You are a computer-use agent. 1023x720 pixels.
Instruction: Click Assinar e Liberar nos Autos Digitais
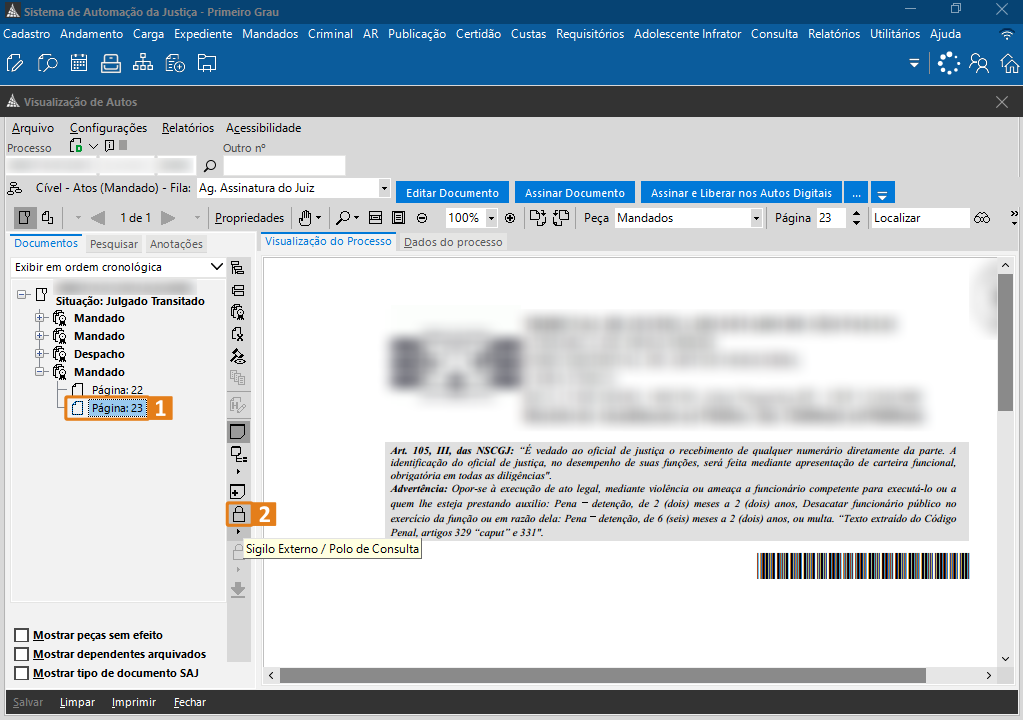click(741, 193)
